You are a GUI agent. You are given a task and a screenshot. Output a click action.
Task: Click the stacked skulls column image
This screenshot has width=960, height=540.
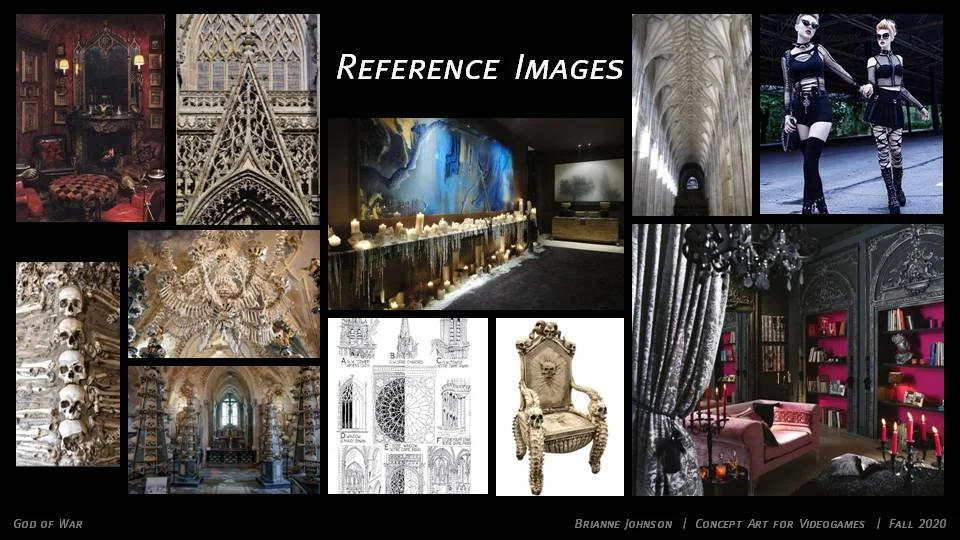point(68,364)
